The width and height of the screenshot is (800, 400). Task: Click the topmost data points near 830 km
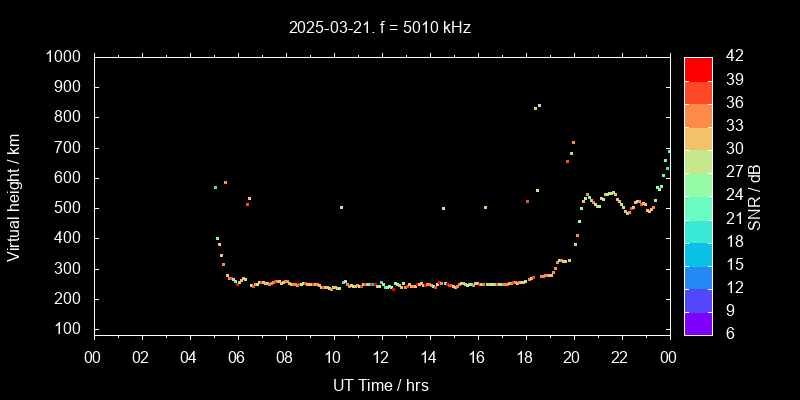click(x=537, y=107)
